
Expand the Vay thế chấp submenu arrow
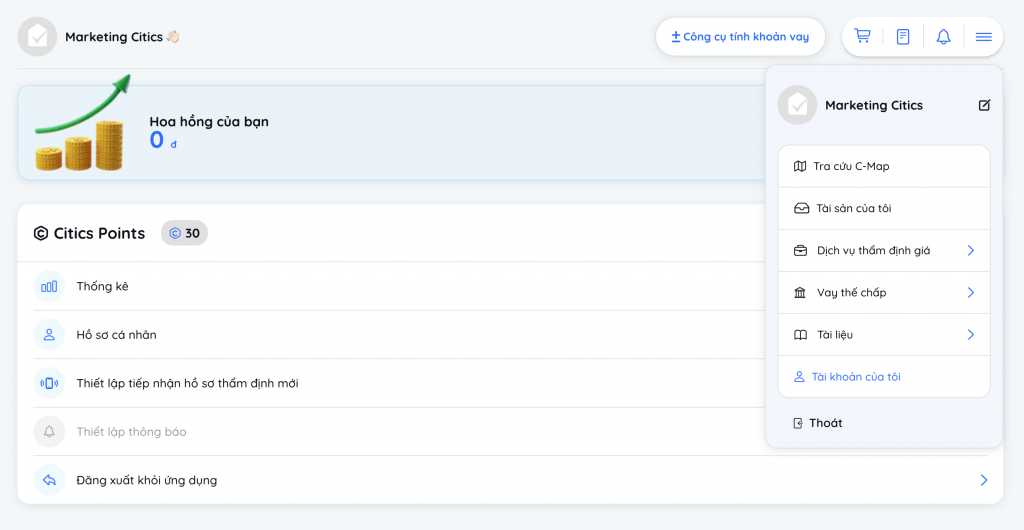970,292
